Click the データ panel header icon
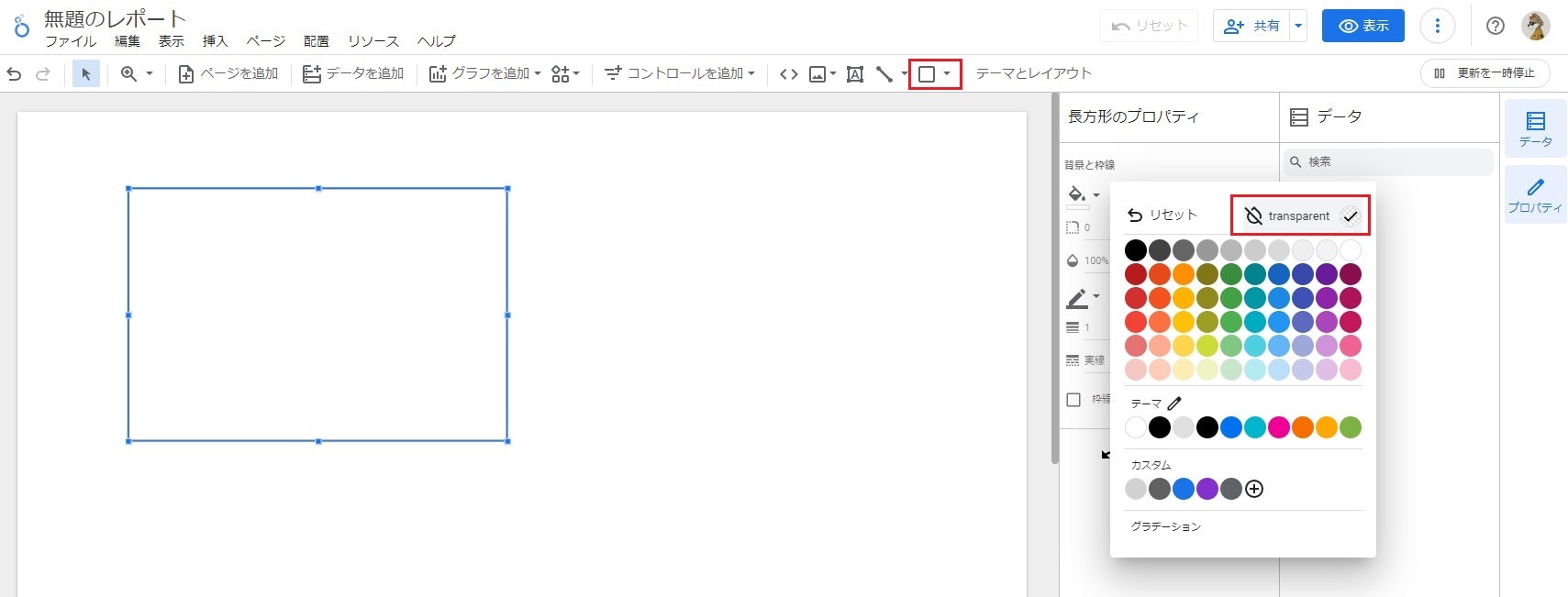1568x597 pixels. click(x=1299, y=116)
